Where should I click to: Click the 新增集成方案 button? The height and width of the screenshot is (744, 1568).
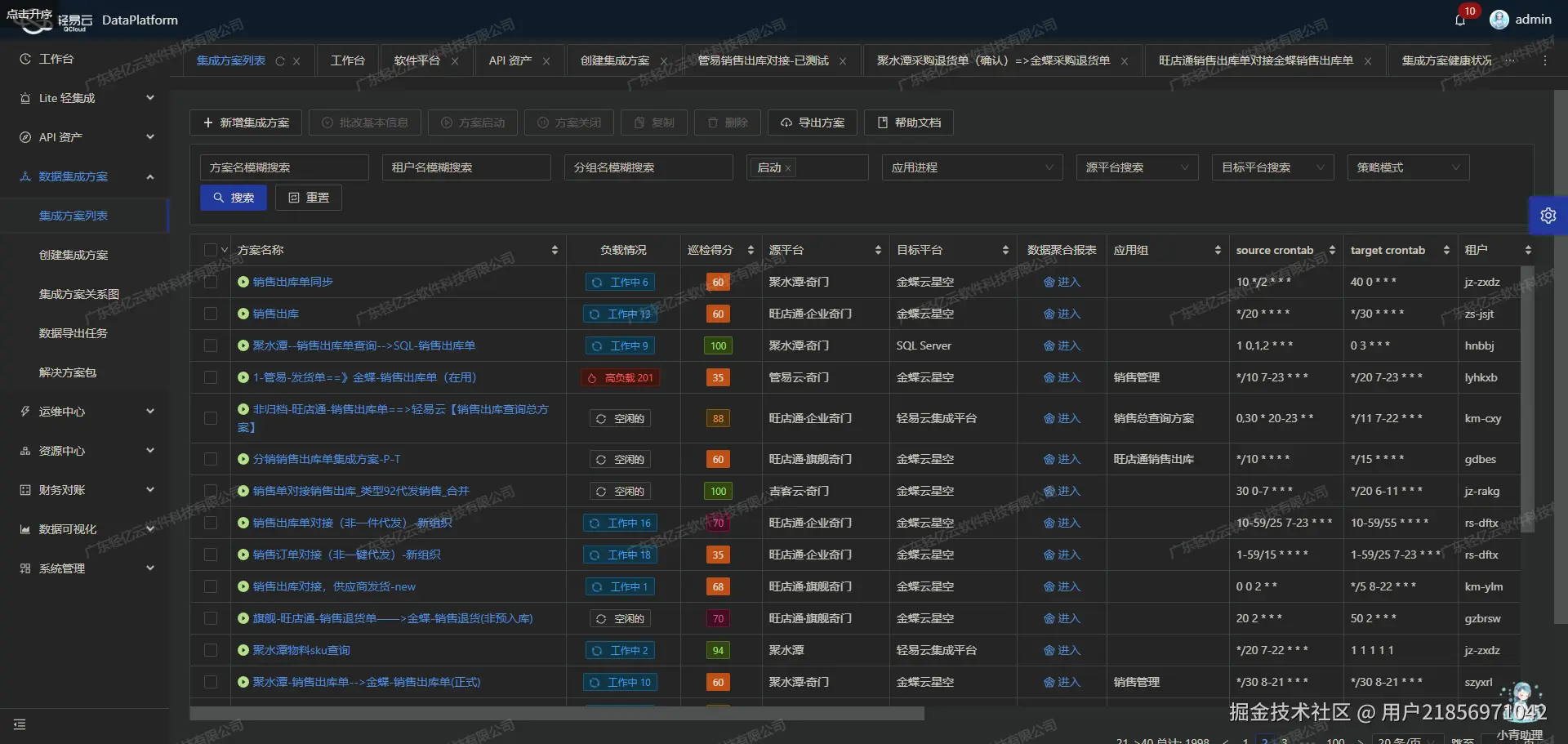point(245,122)
